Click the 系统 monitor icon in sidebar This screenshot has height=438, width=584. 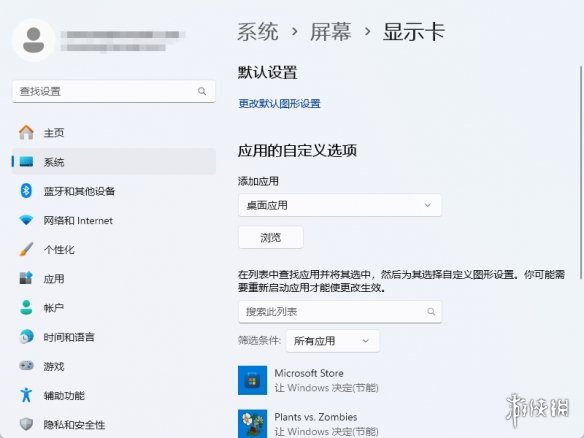click(26, 162)
